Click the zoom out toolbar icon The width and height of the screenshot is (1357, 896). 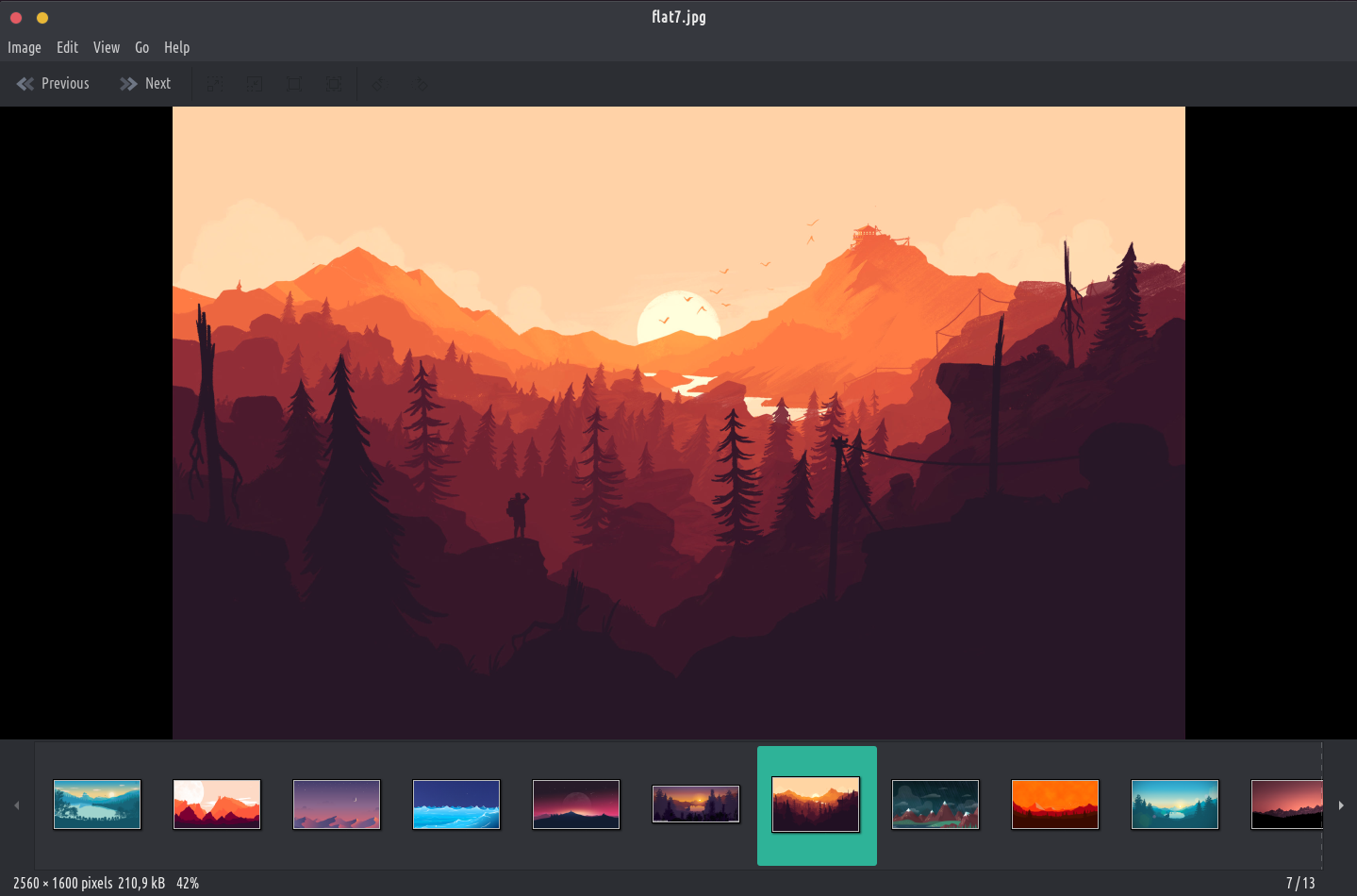pyautogui.click(x=255, y=84)
